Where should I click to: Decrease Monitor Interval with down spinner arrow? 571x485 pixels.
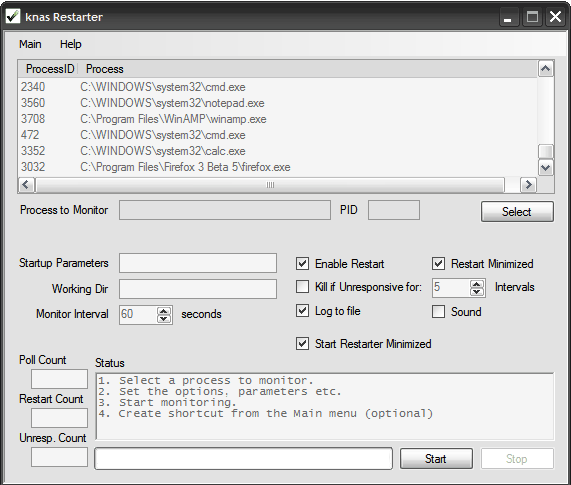point(164,319)
